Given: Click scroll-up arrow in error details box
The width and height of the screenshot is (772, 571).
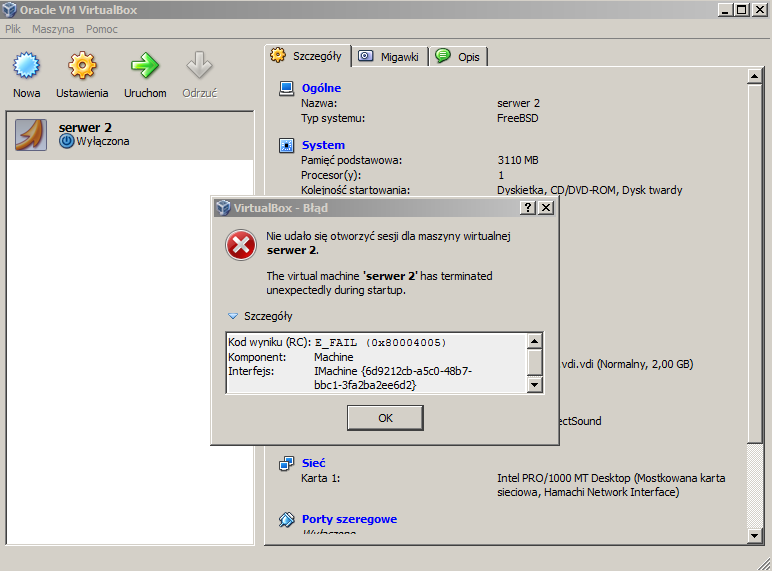Looking at the screenshot, I should click(x=534, y=341).
